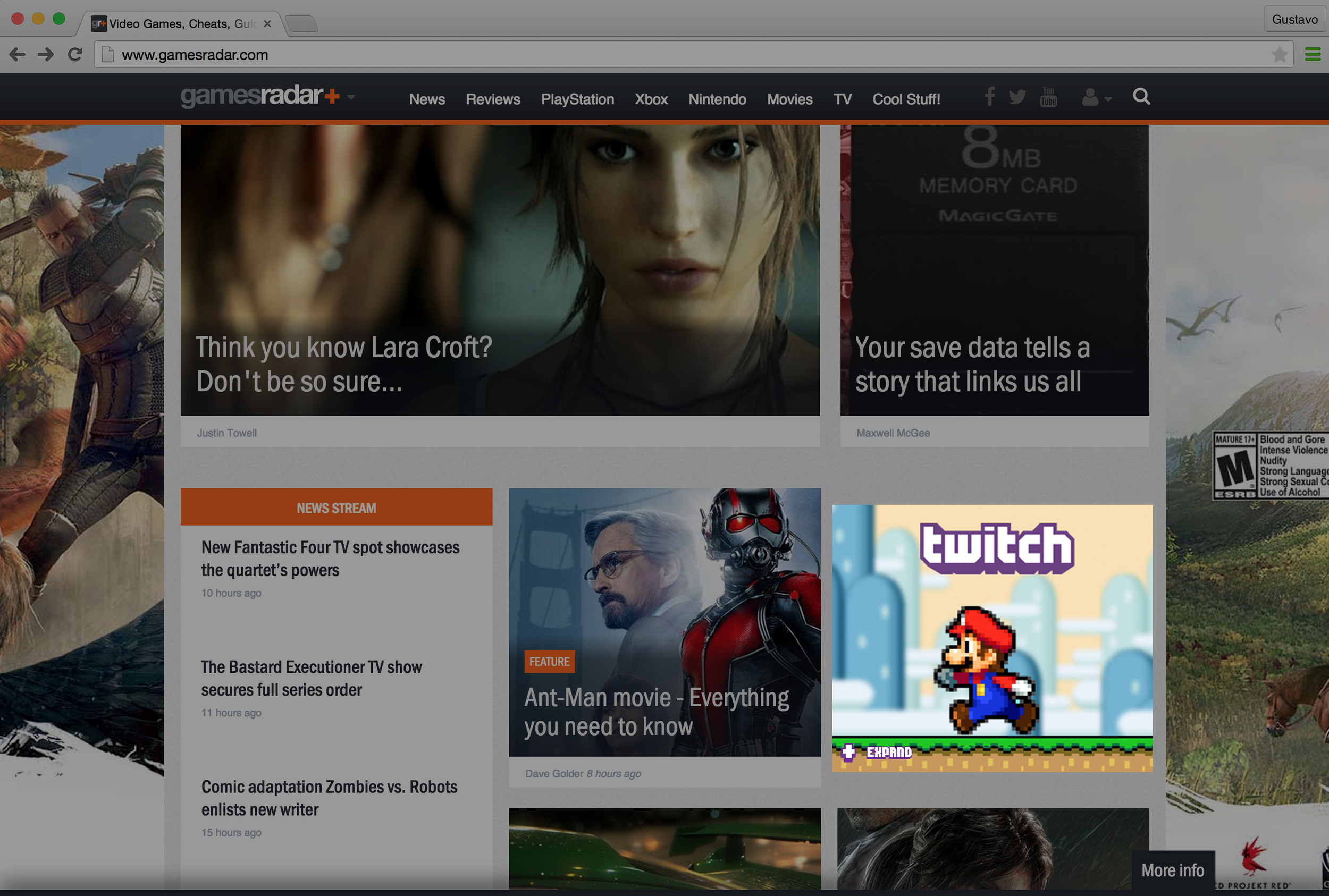
Task: Read the Fantastic Four TV spot story
Action: 331,559
